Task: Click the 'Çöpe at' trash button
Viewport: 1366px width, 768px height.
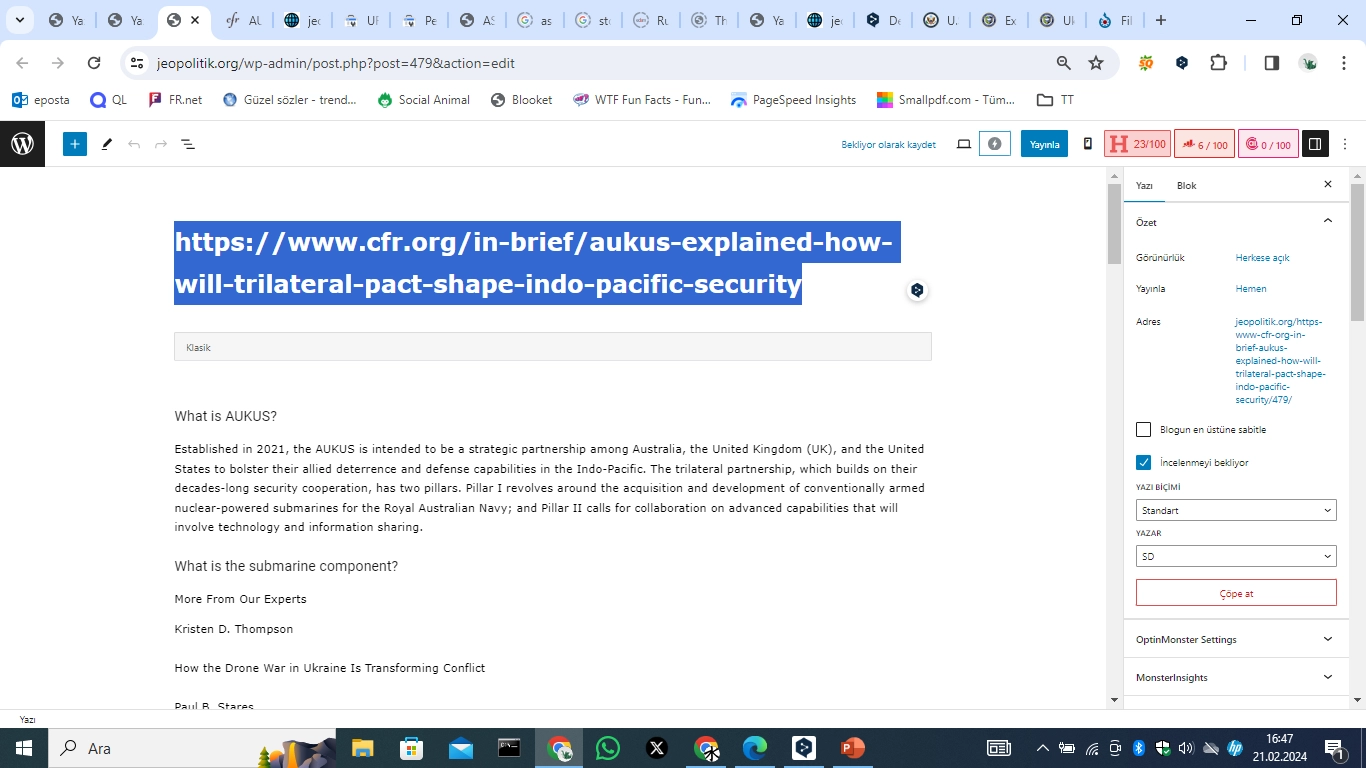Action: coord(1236,593)
